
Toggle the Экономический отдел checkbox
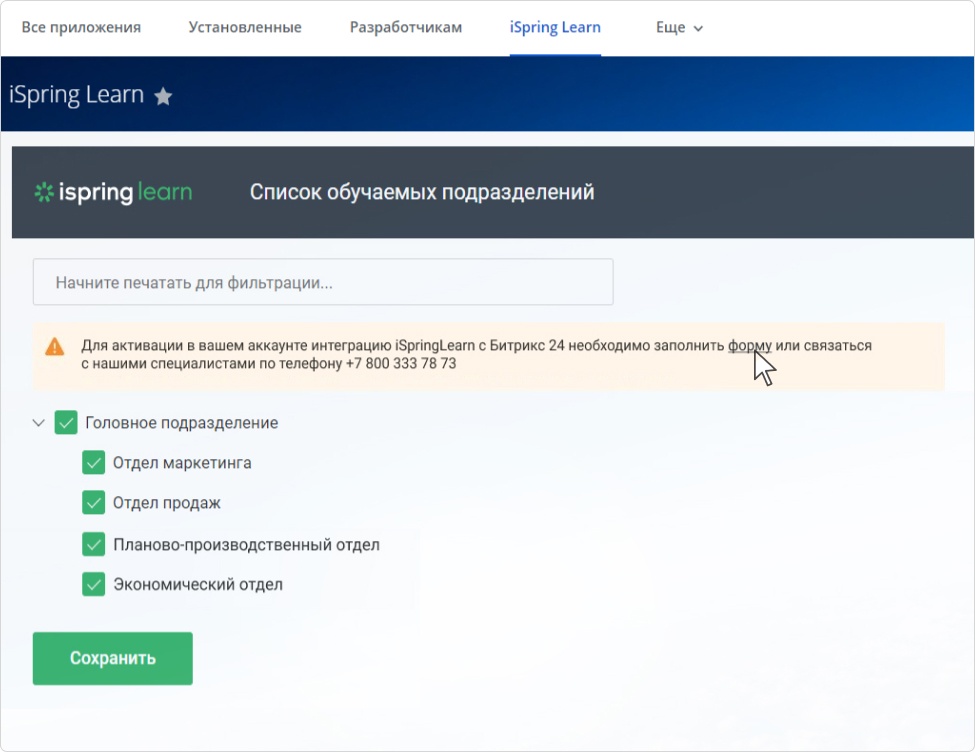(x=93, y=585)
